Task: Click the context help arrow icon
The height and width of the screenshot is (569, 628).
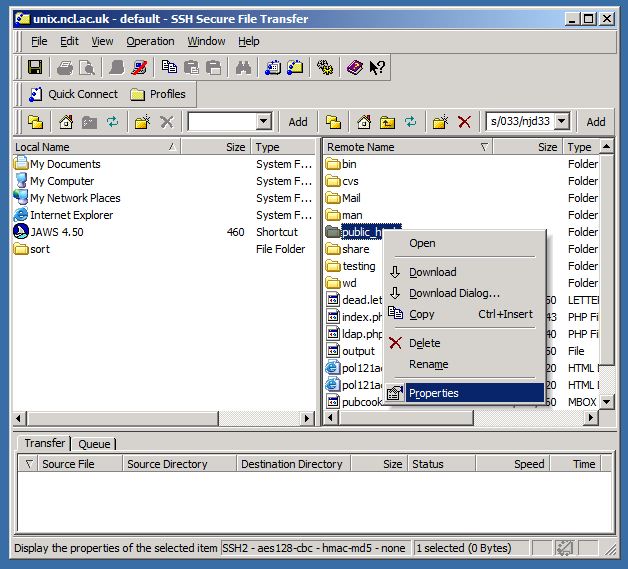Action: click(377, 68)
